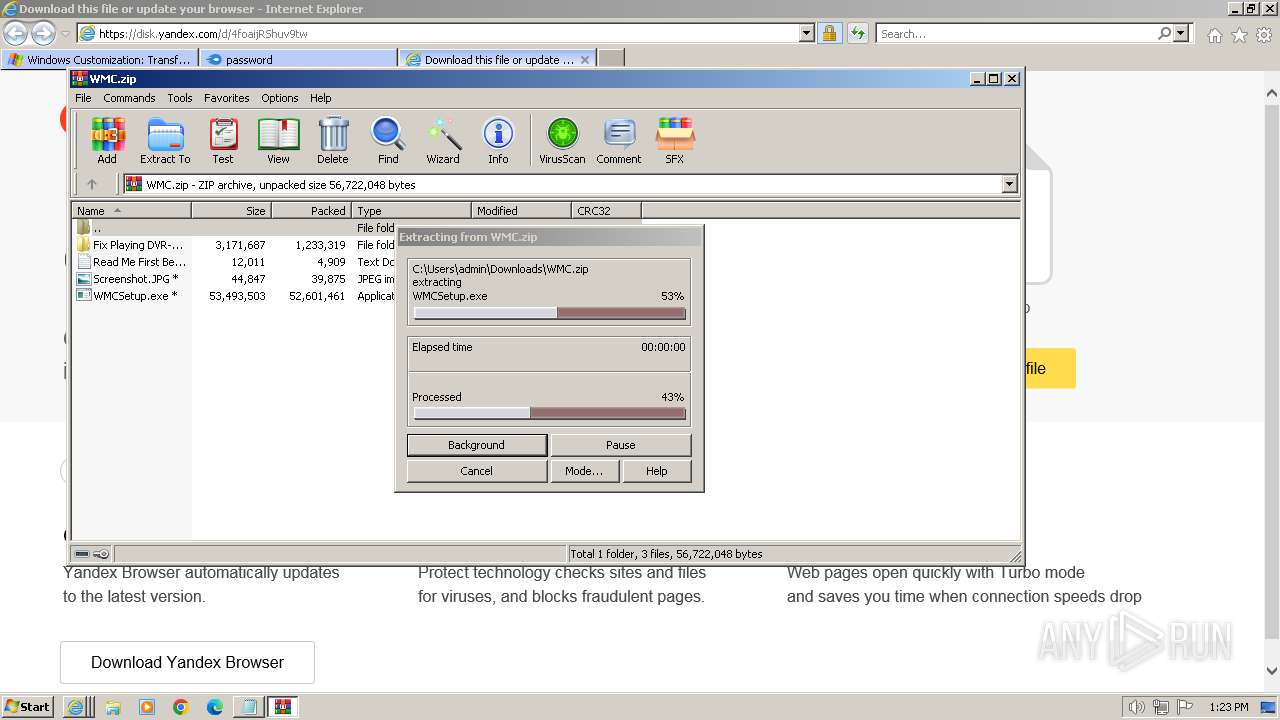Expand the archive path dropdown
The width and height of the screenshot is (1280, 720).
click(1009, 184)
